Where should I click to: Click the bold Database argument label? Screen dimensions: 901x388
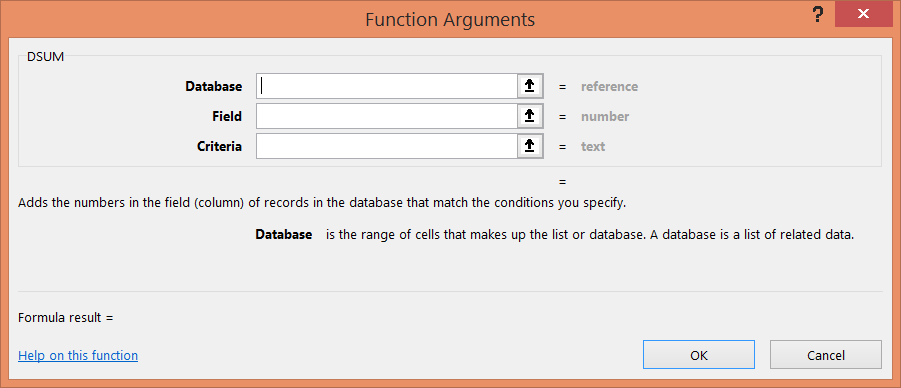tap(213, 86)
